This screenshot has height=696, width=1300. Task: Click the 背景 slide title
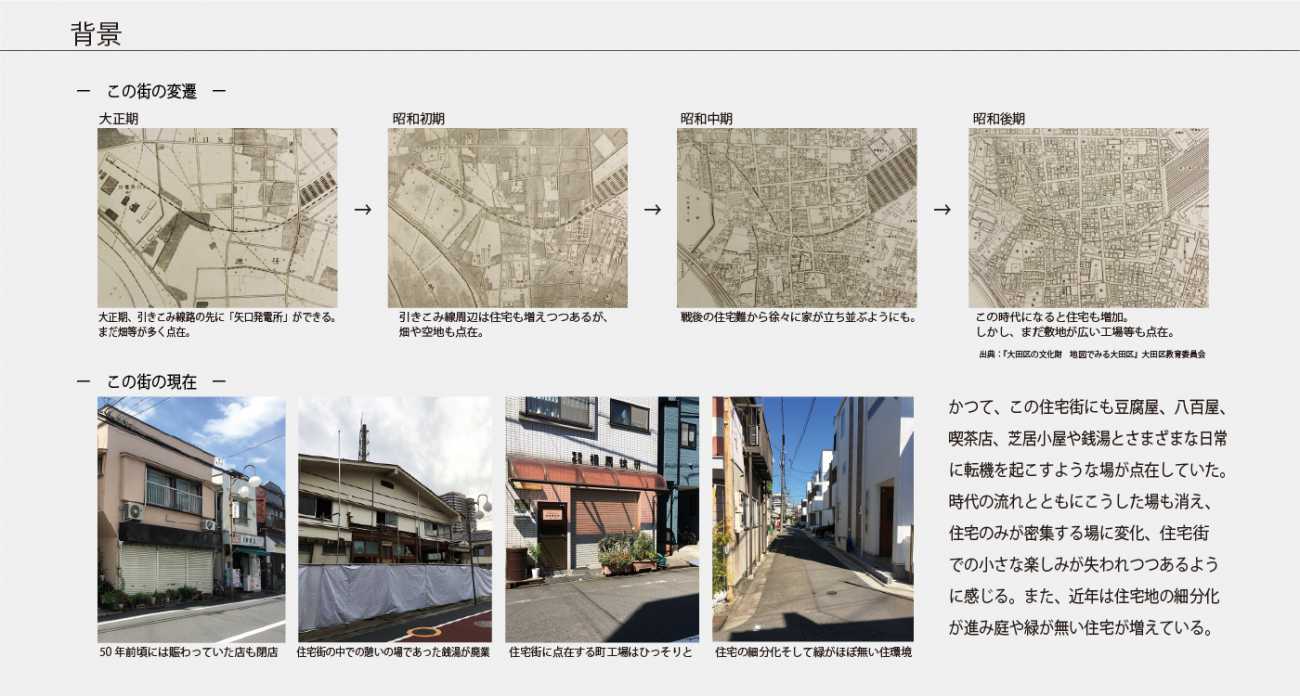tap(96, 34)
